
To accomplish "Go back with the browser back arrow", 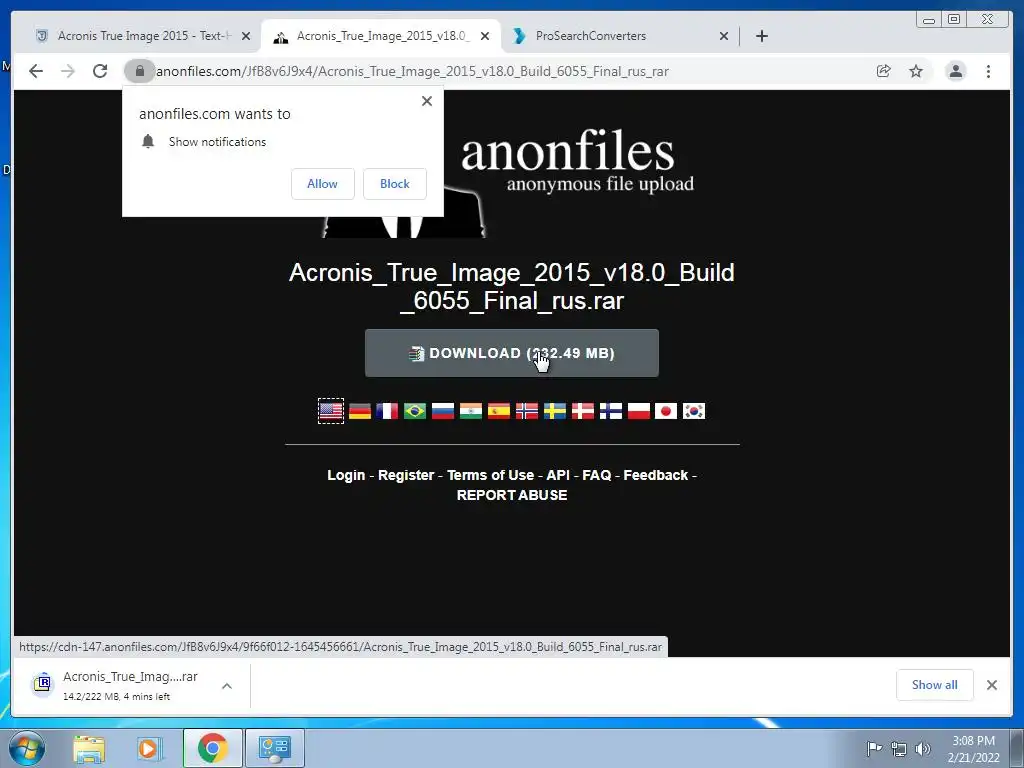I will tap(36, 71).
